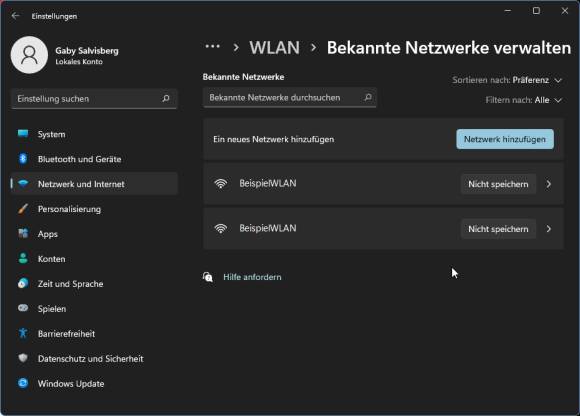Open Apps settings category
580x416 pixels.
tap(94, 234)
